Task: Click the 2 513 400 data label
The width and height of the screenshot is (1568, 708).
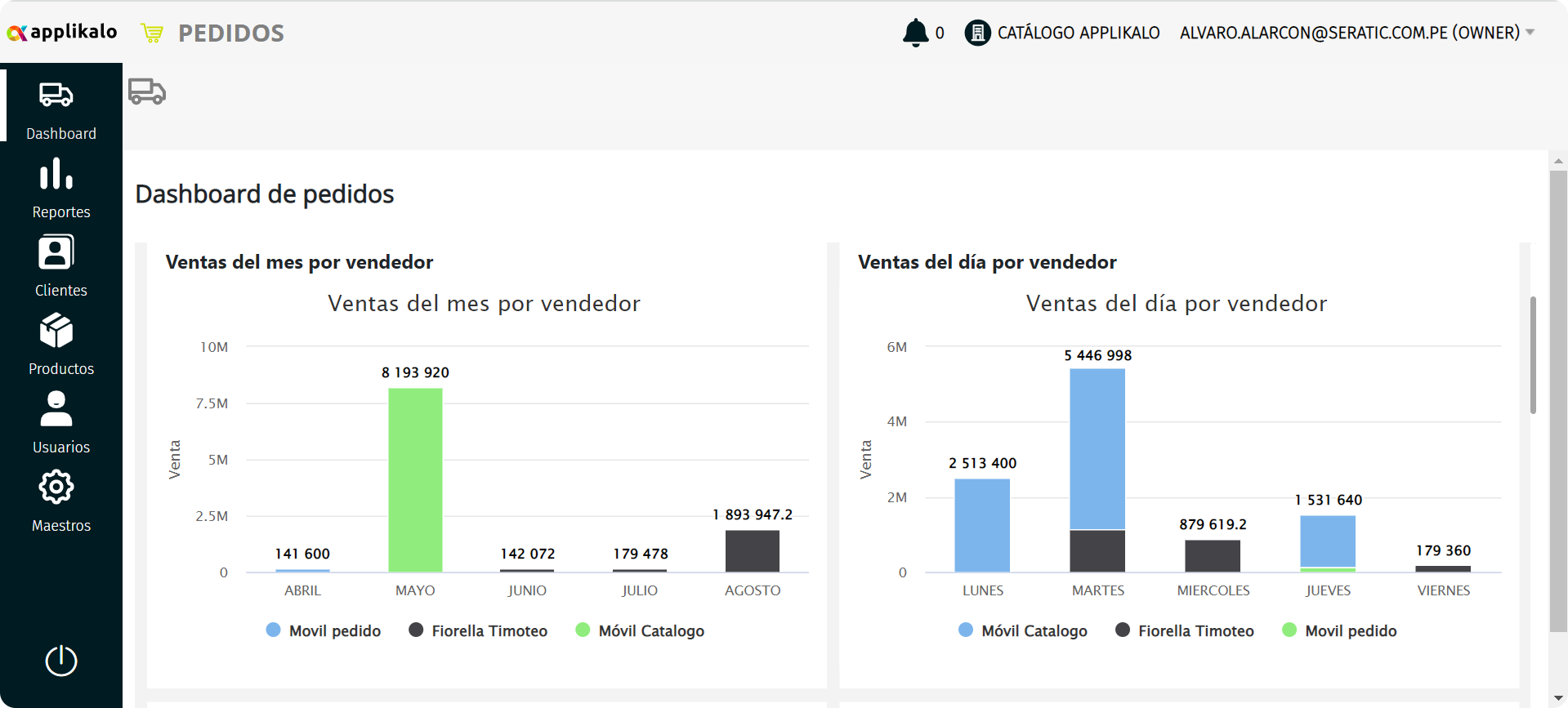Action: pos(982,463)
